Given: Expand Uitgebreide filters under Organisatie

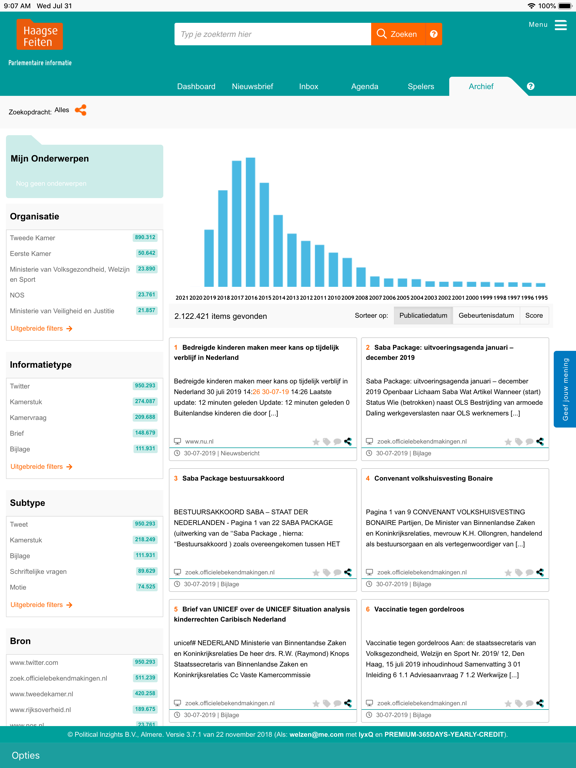Looking at the screenshot, I should tap(41, 329).
